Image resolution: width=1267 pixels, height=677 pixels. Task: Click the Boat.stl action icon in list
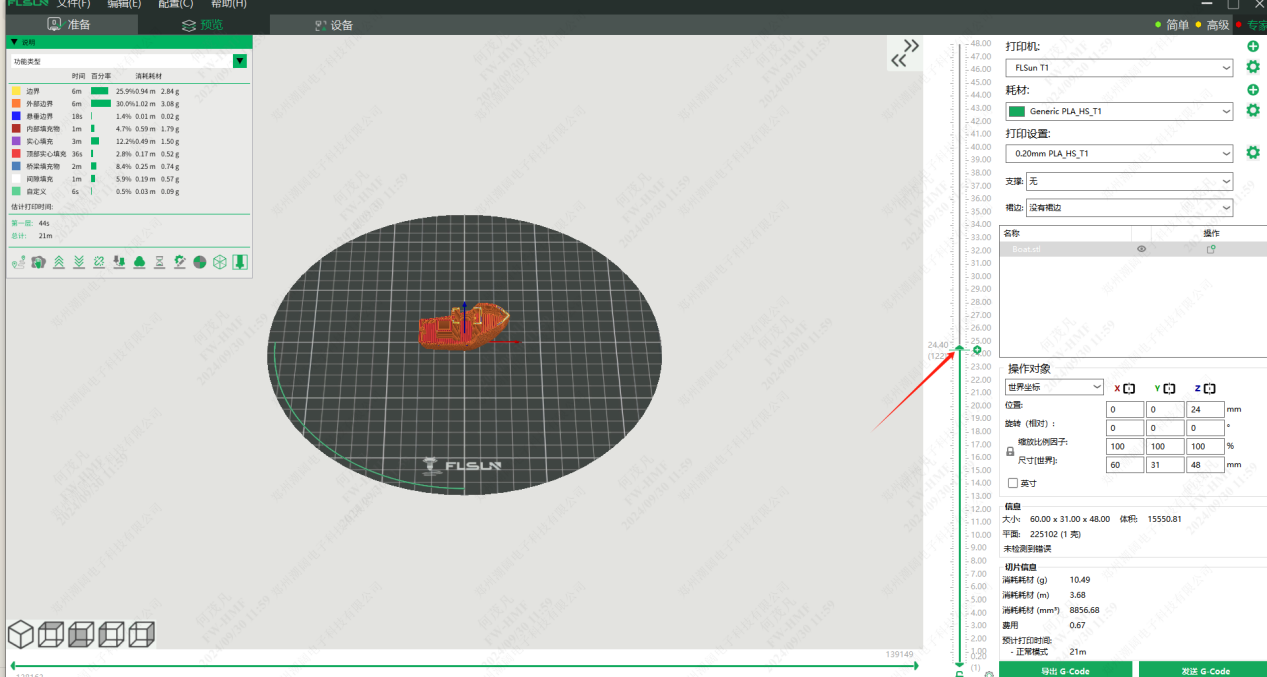(1211, 249)
